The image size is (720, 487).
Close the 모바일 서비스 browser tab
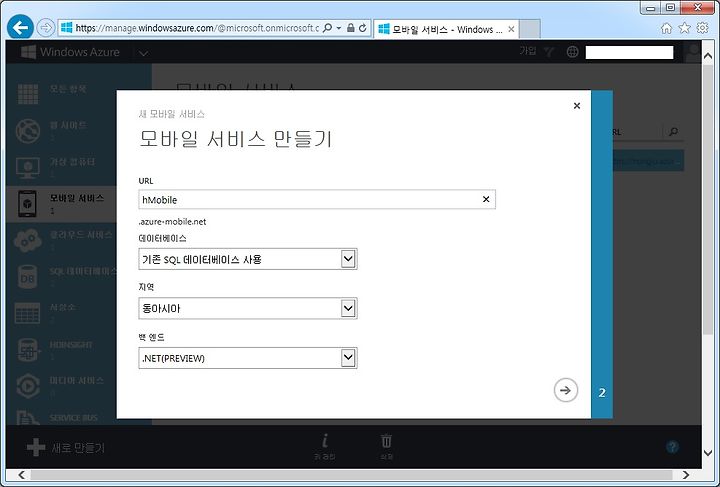[511, 29]
